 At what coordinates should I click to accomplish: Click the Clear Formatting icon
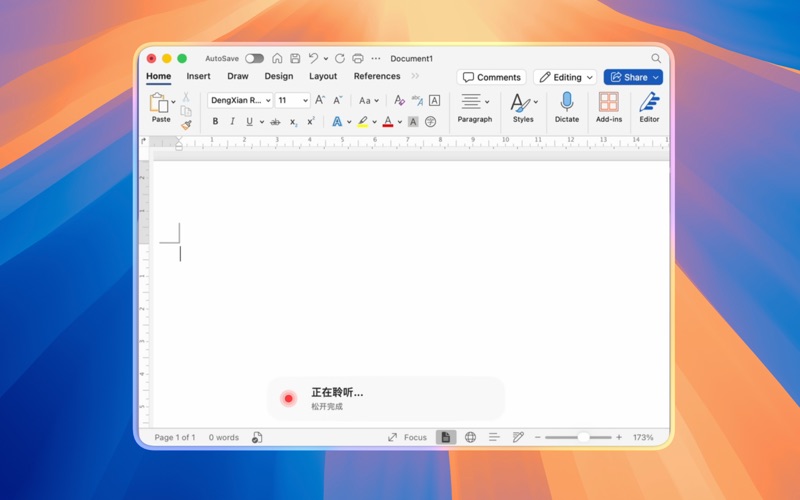399,101
